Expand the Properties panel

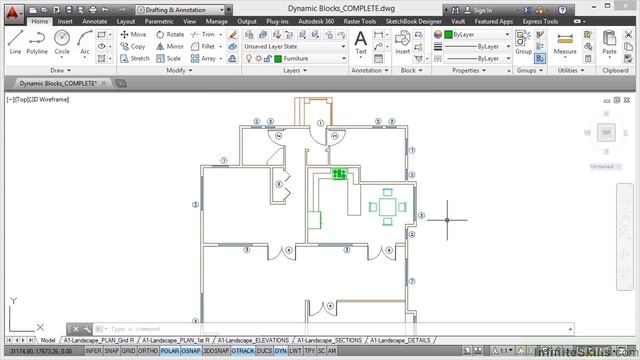coord(469,71)
